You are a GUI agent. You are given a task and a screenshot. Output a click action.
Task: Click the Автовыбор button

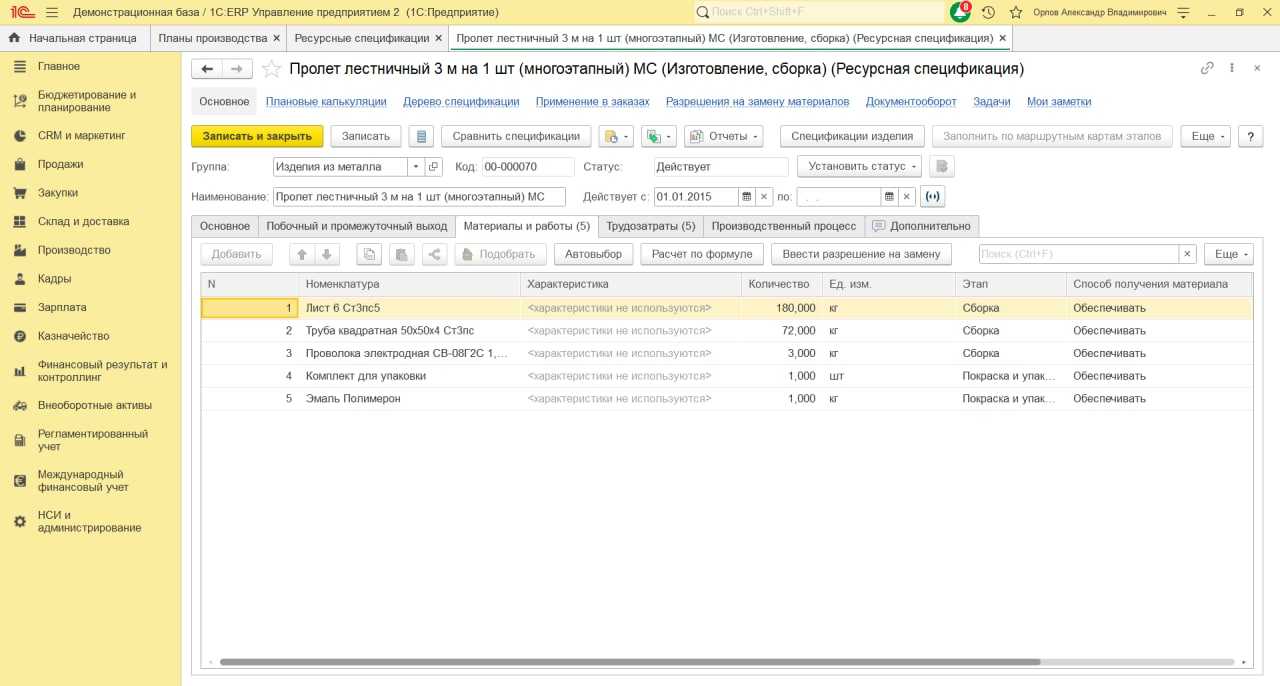coord(593,254)
